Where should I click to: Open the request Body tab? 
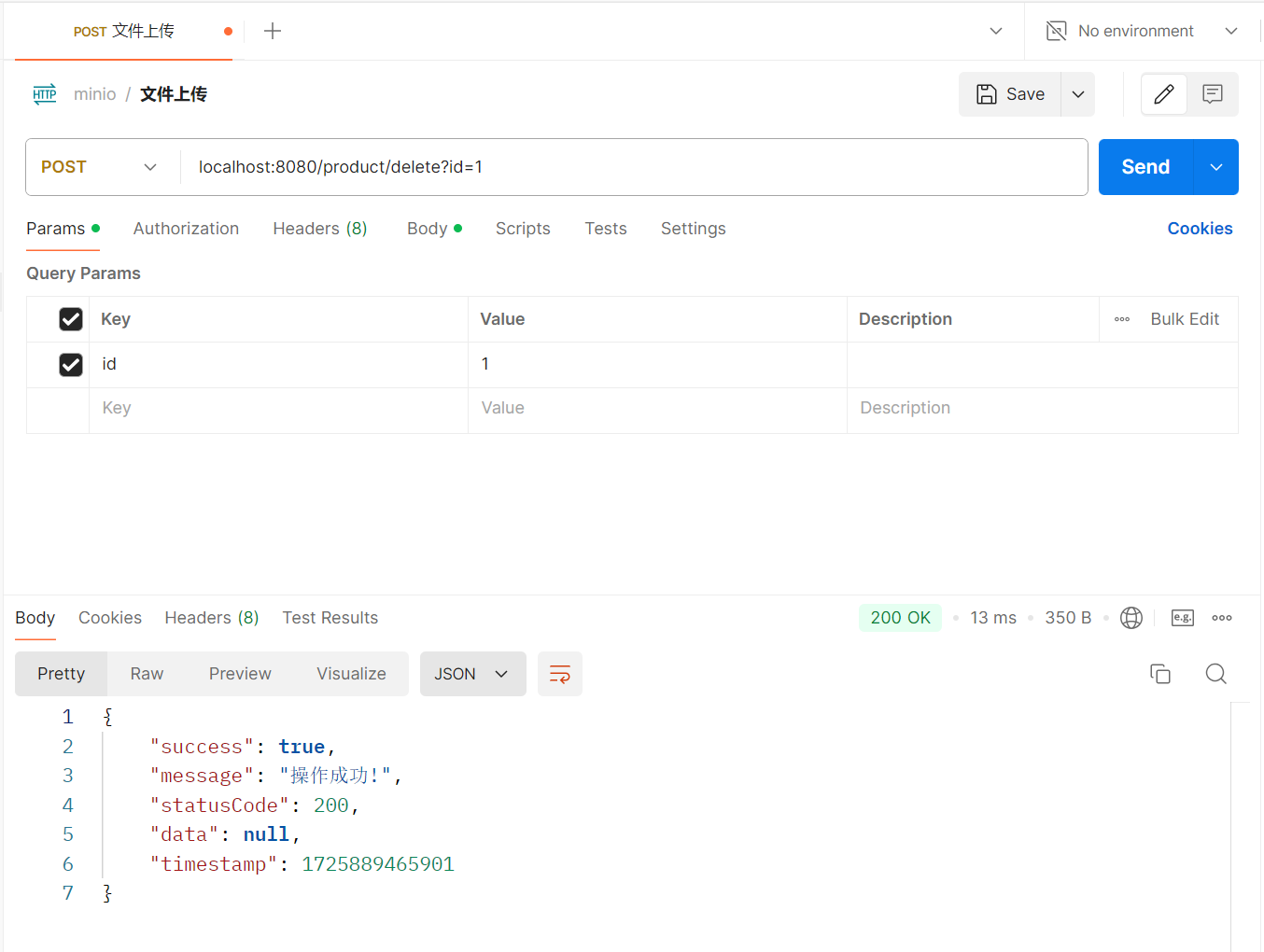[x=434, y=229]
